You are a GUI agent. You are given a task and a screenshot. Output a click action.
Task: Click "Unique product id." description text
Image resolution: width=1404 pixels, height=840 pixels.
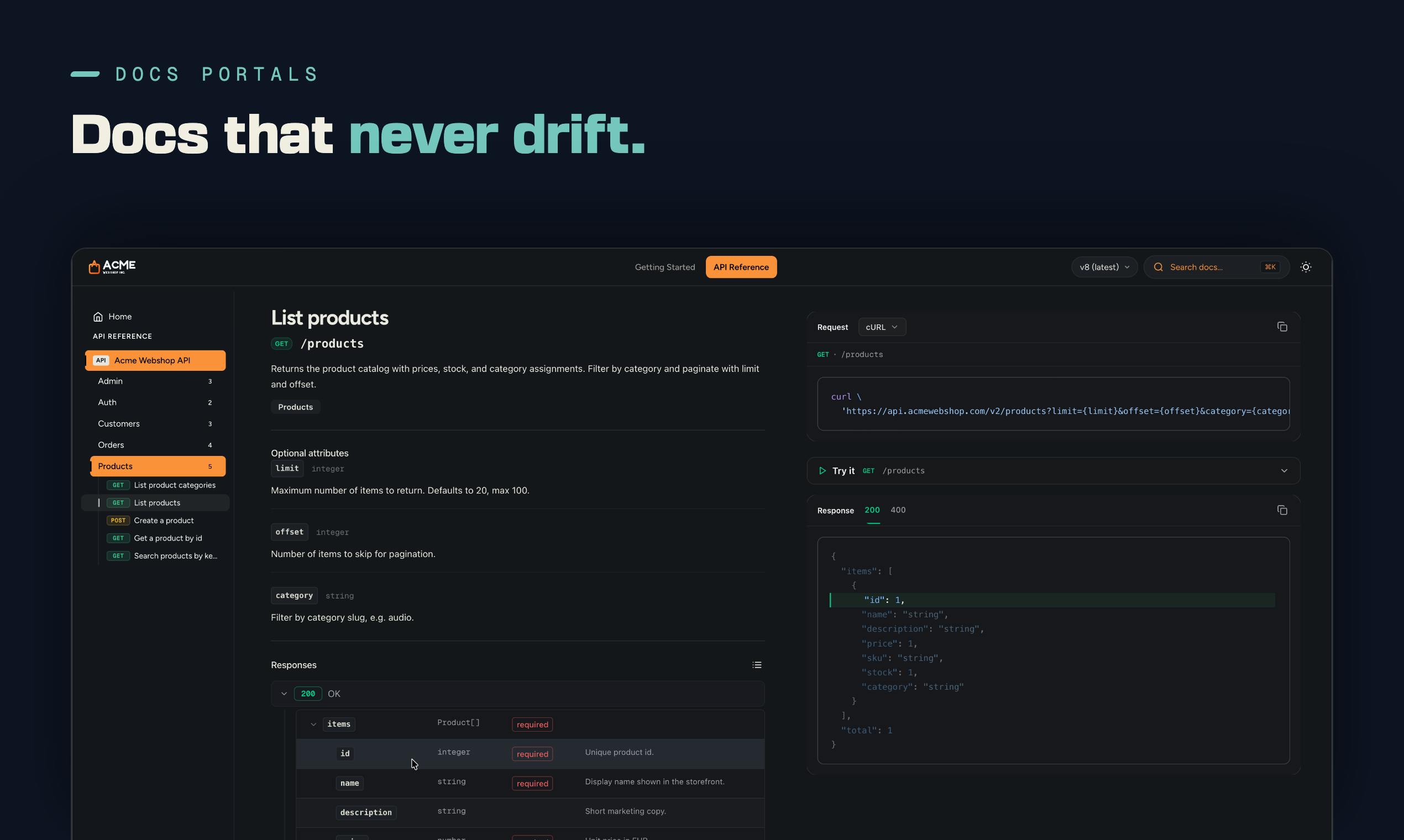619,752
